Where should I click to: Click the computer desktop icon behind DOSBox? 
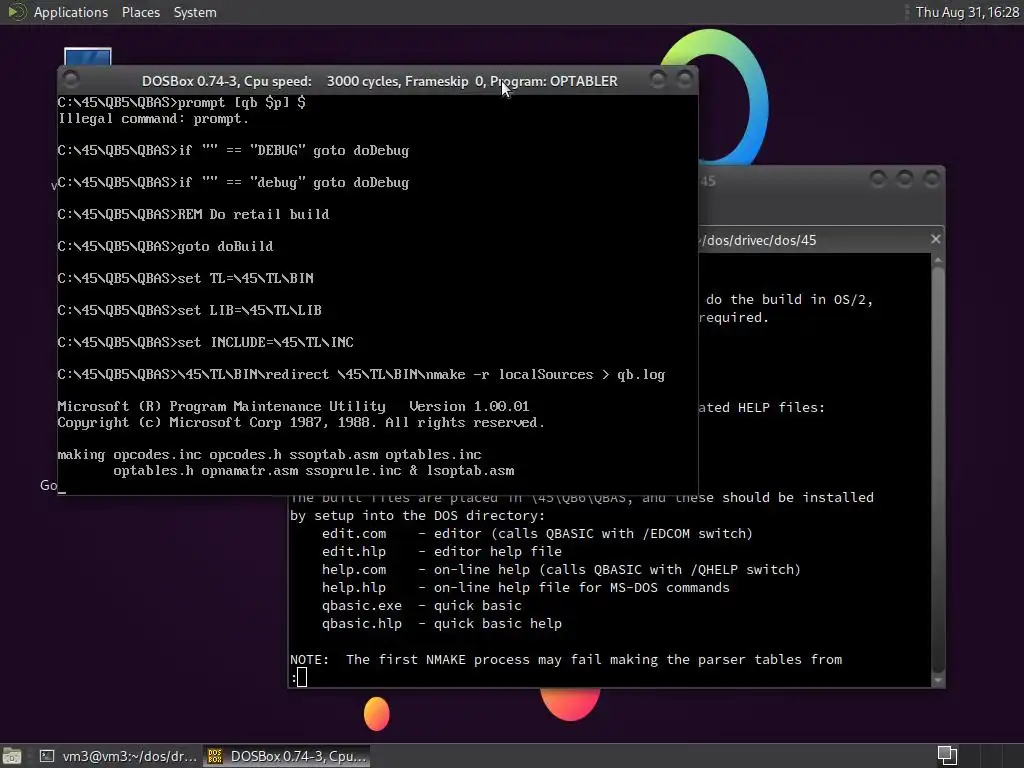coord(88,57)
